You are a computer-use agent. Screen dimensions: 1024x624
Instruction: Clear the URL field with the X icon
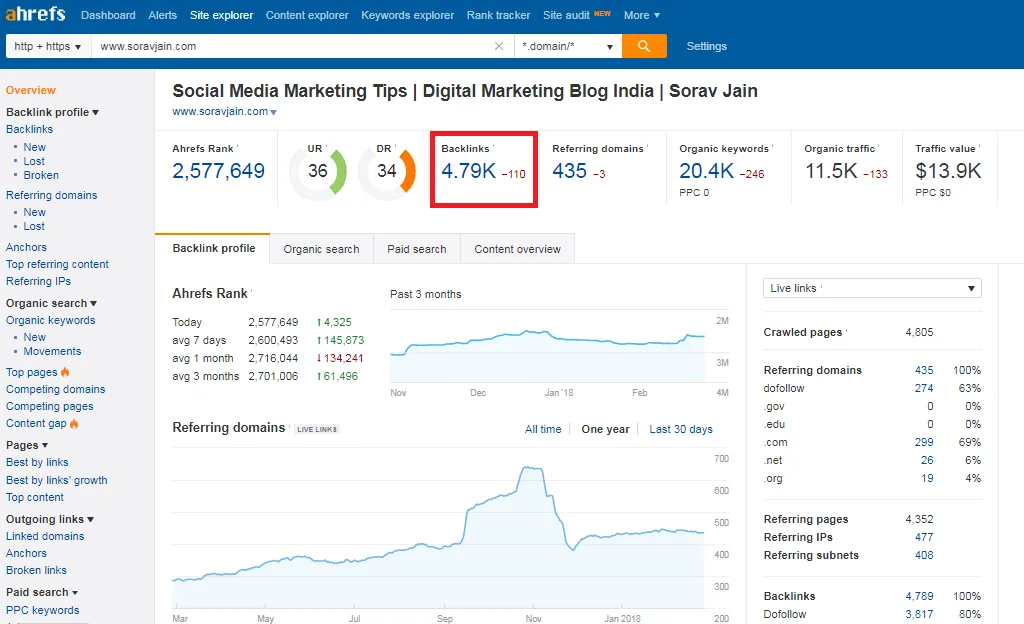(499, 46)
